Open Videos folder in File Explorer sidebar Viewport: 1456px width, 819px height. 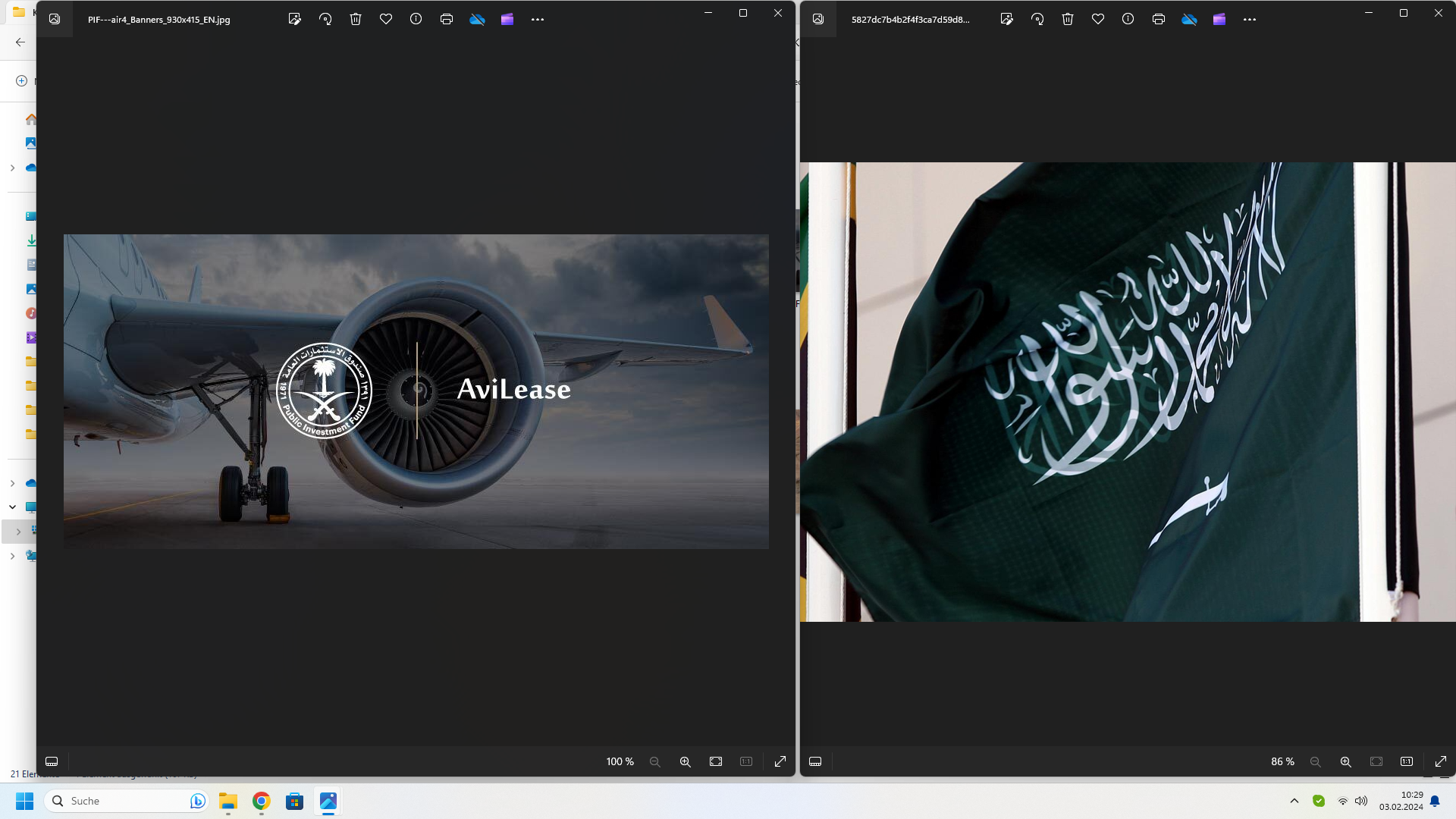31,337
